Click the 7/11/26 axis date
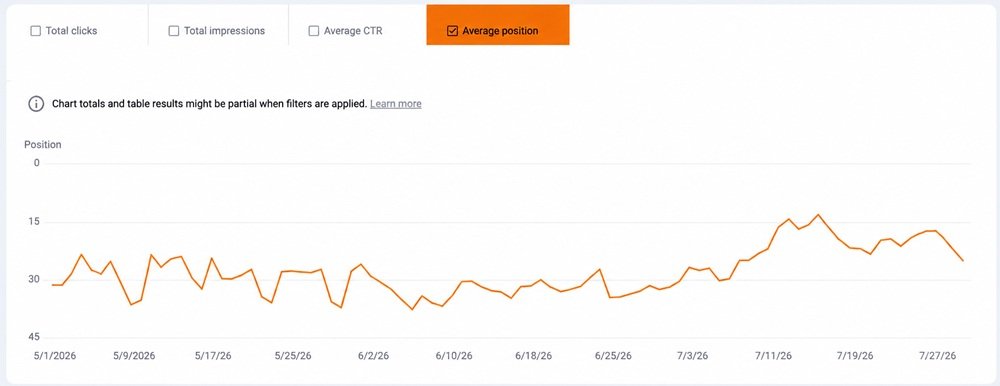Image resolution: width=1000 pixels, height=386 pixels. click(774, 356)
